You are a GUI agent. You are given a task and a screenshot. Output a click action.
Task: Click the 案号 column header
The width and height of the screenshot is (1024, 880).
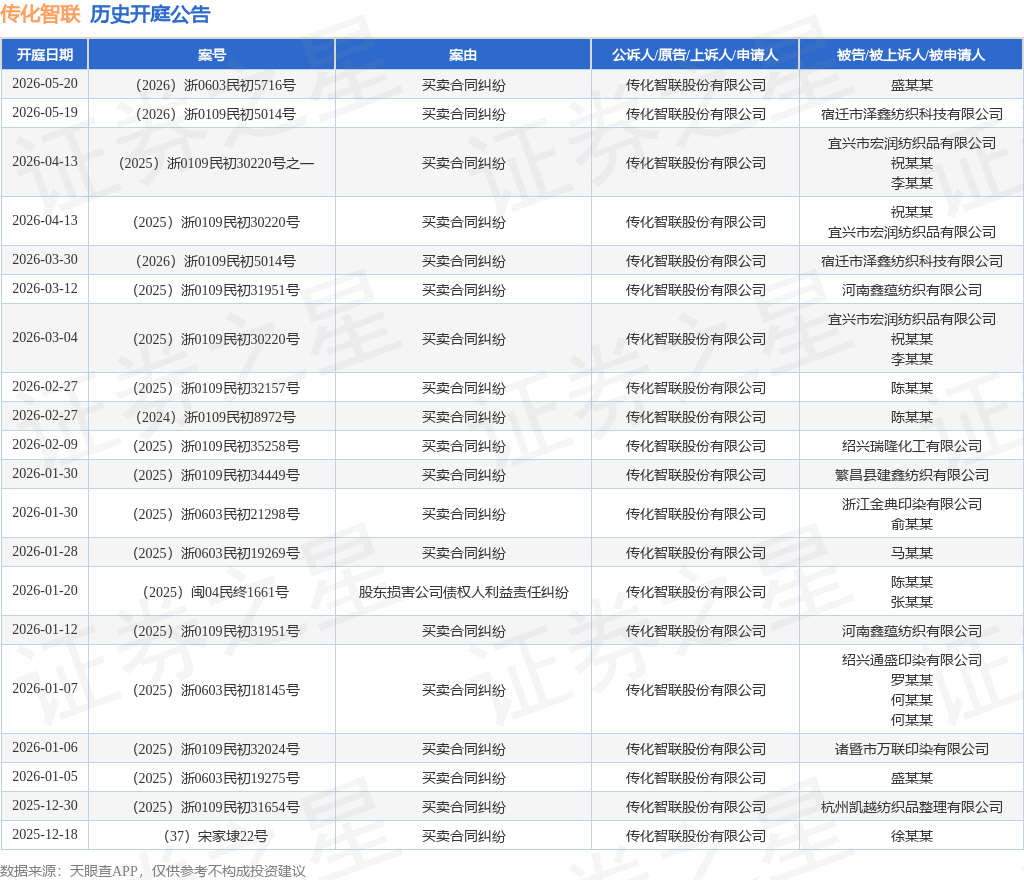(x=212, y=55)
